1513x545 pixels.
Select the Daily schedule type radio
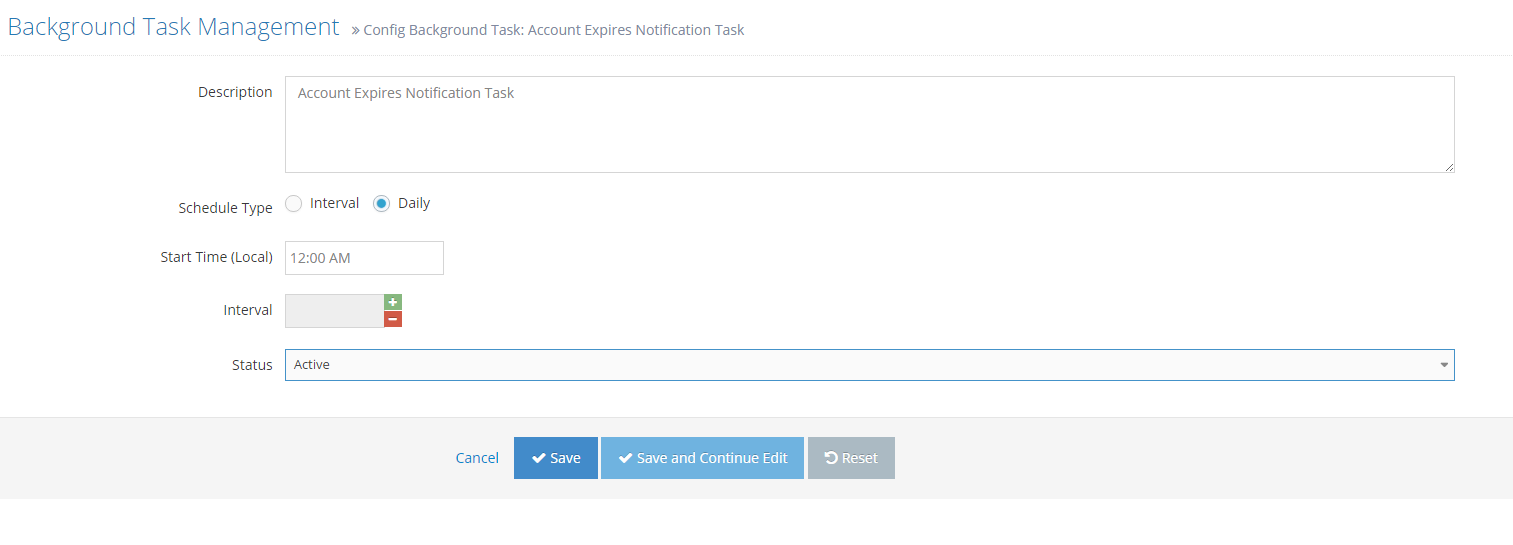coord(381,203)
